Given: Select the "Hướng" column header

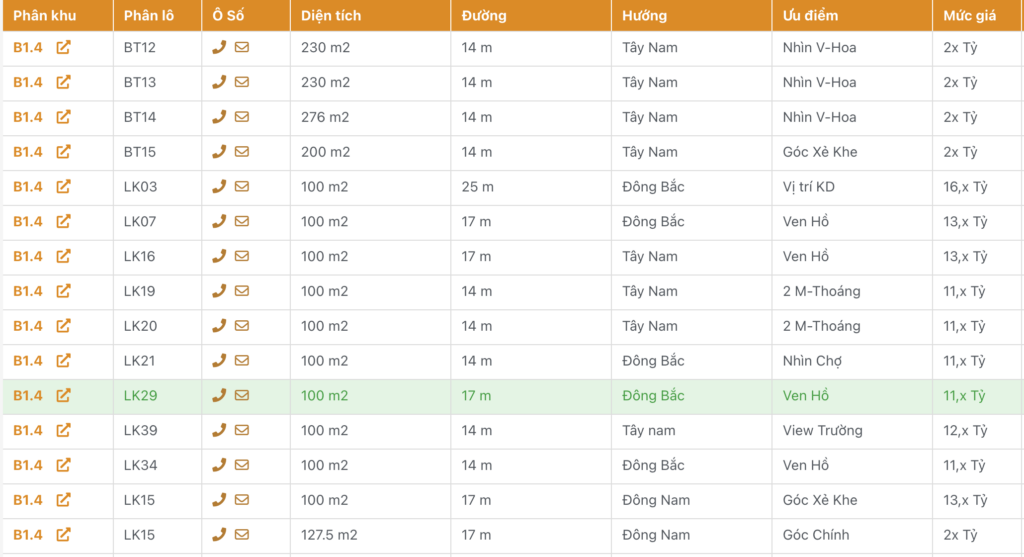Looking at the screenshot, I should tap(644, 16).
